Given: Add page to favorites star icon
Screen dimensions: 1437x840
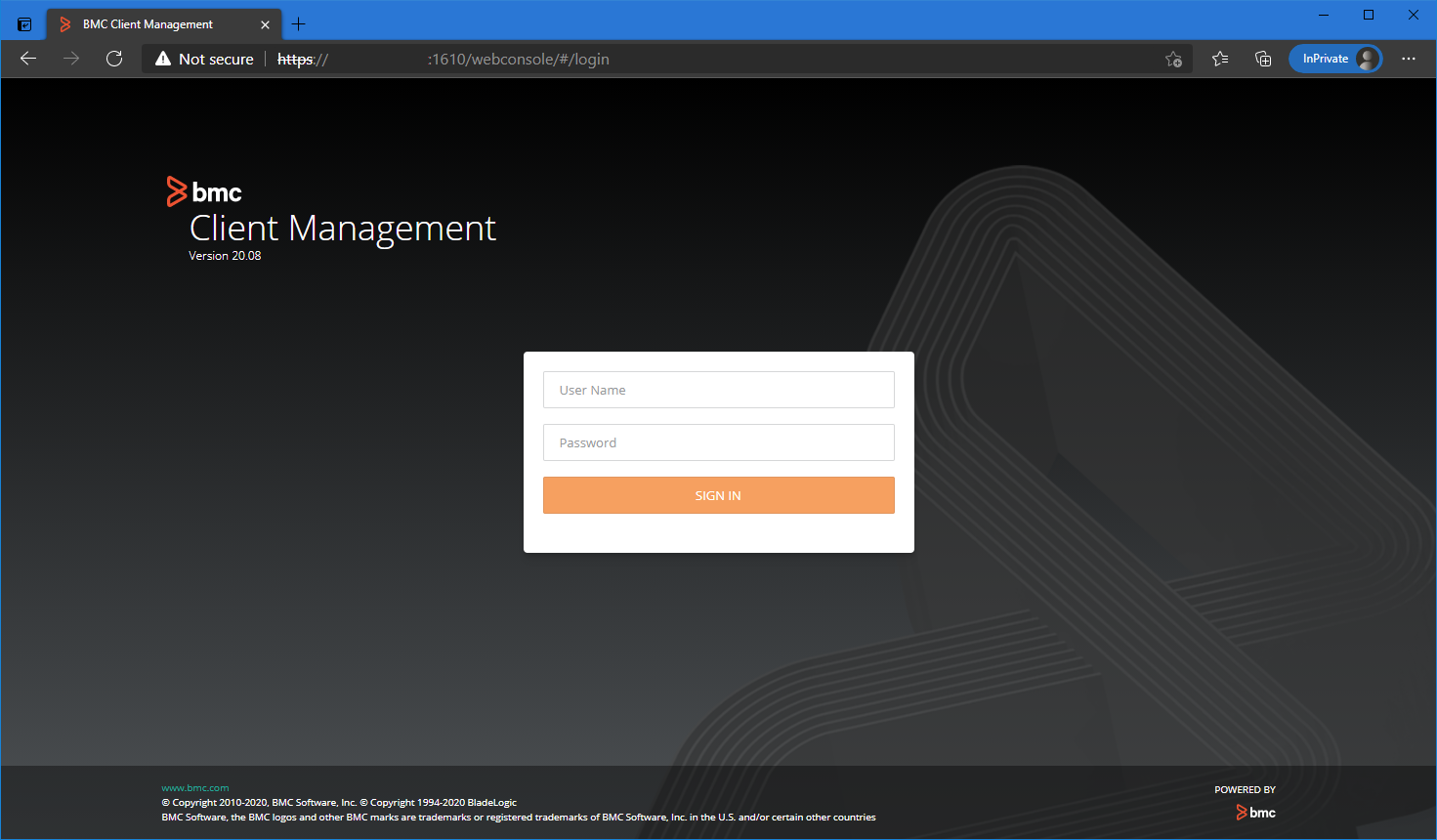Looking at the screenshot, I should [x=1173, y=59].
